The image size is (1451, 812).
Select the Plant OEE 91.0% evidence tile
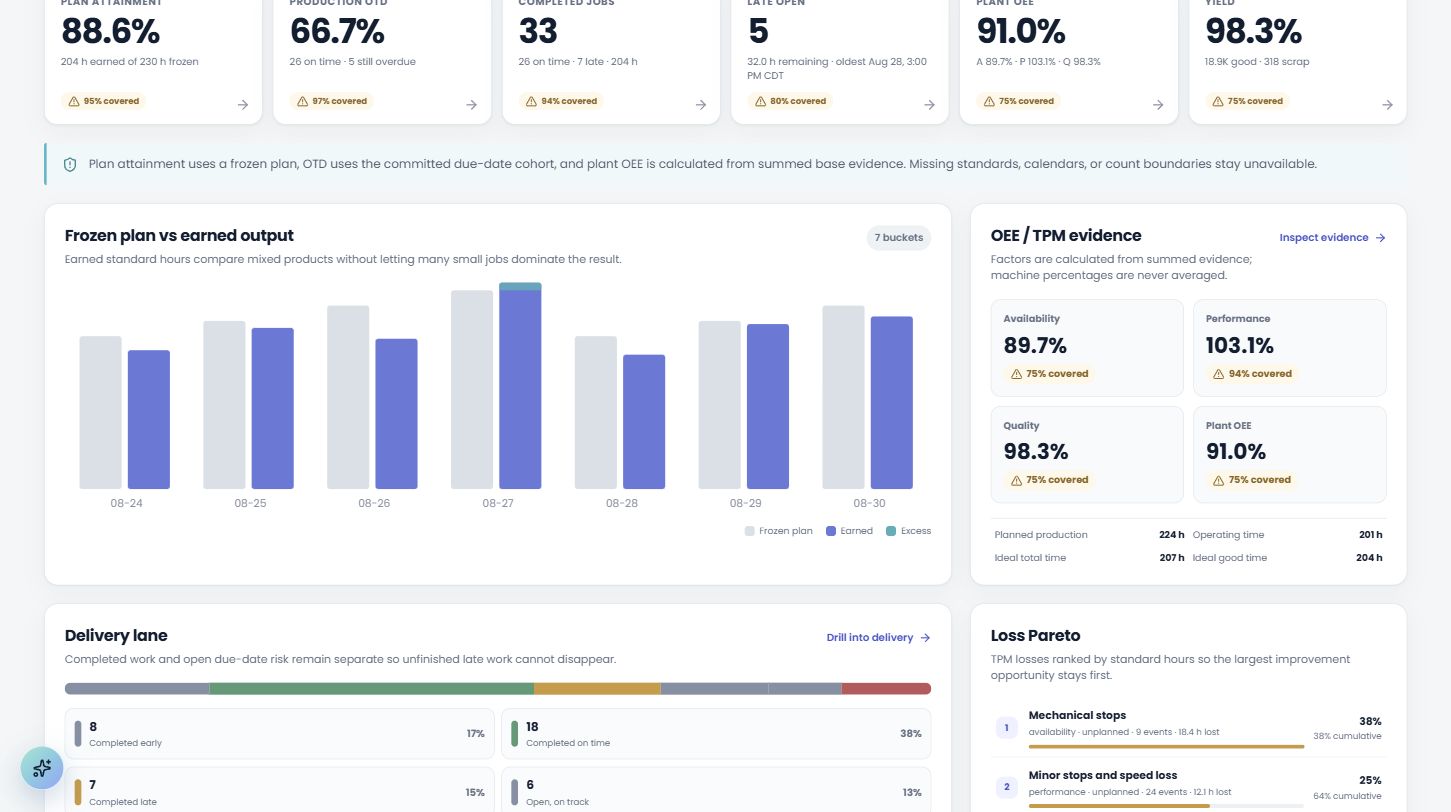(1290, 454)
